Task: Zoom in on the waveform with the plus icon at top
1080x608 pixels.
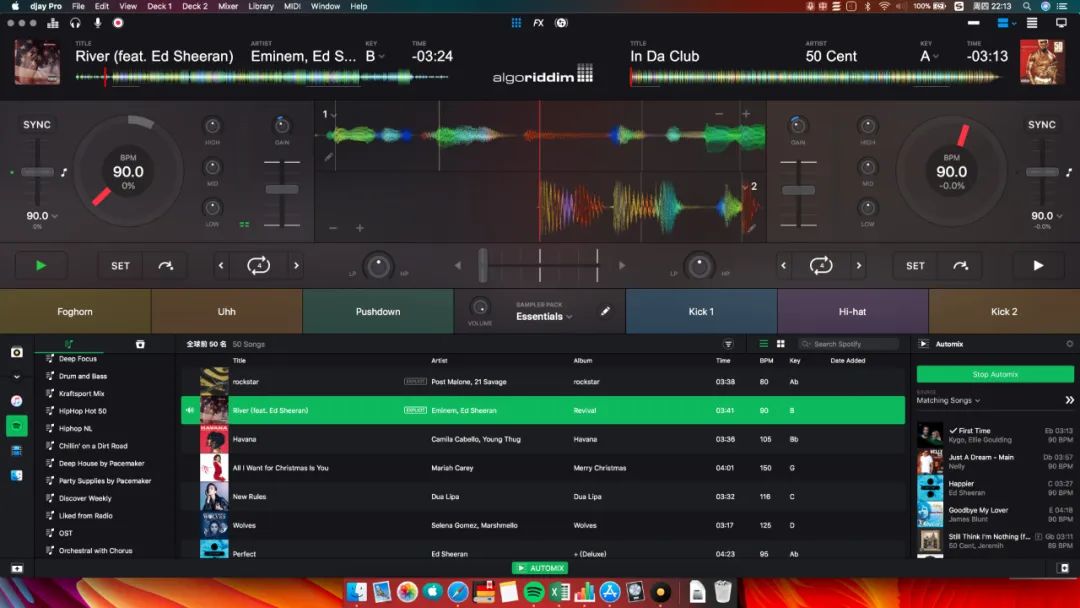Action: point(746,114)
